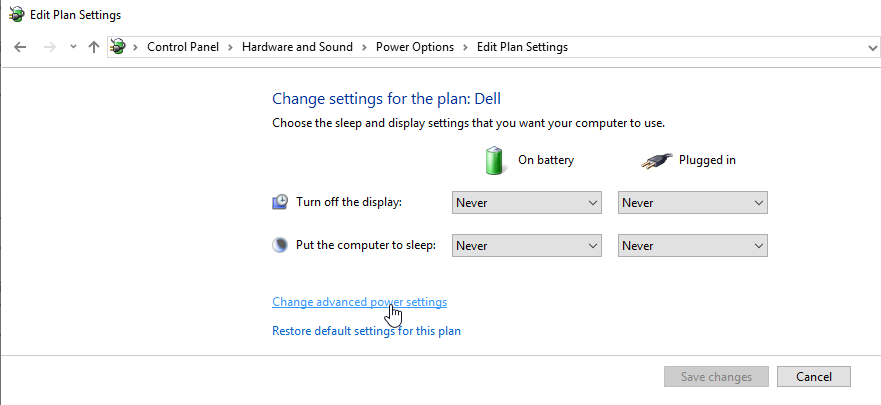Click Restore default settings for this plan
This screenshot has width=881, height=405.
click(x=366, y=331)
